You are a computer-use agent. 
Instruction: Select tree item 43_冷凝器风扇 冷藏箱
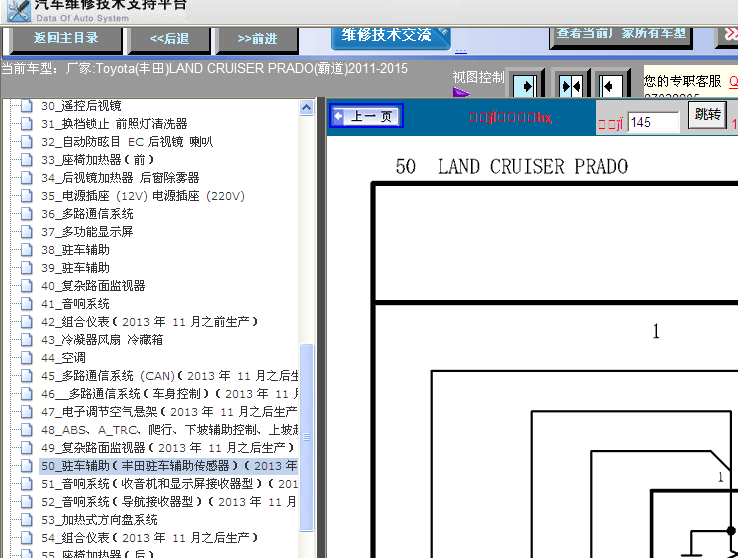pos(102,340)
